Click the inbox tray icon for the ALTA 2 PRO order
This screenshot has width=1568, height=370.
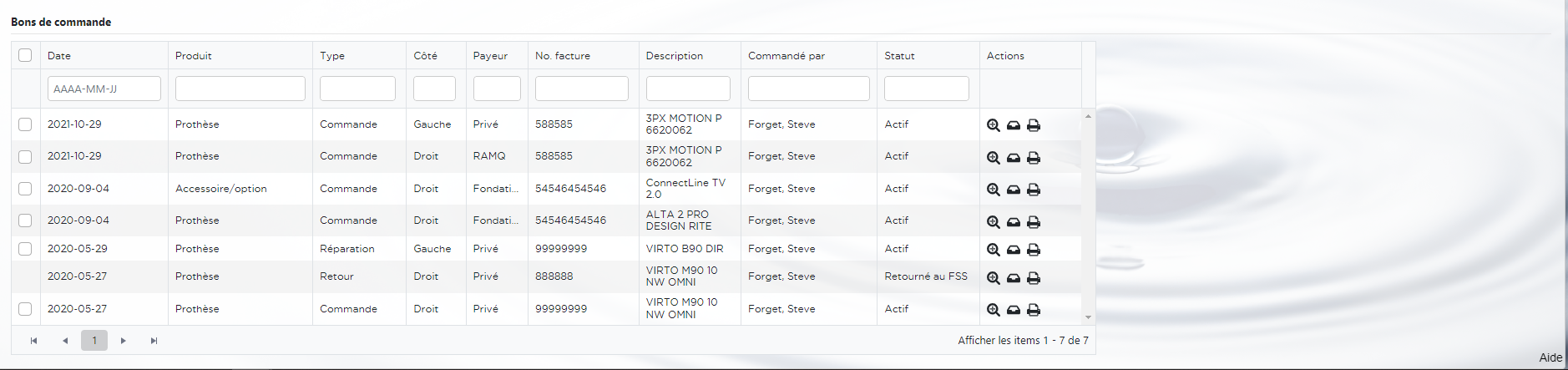1013,222
